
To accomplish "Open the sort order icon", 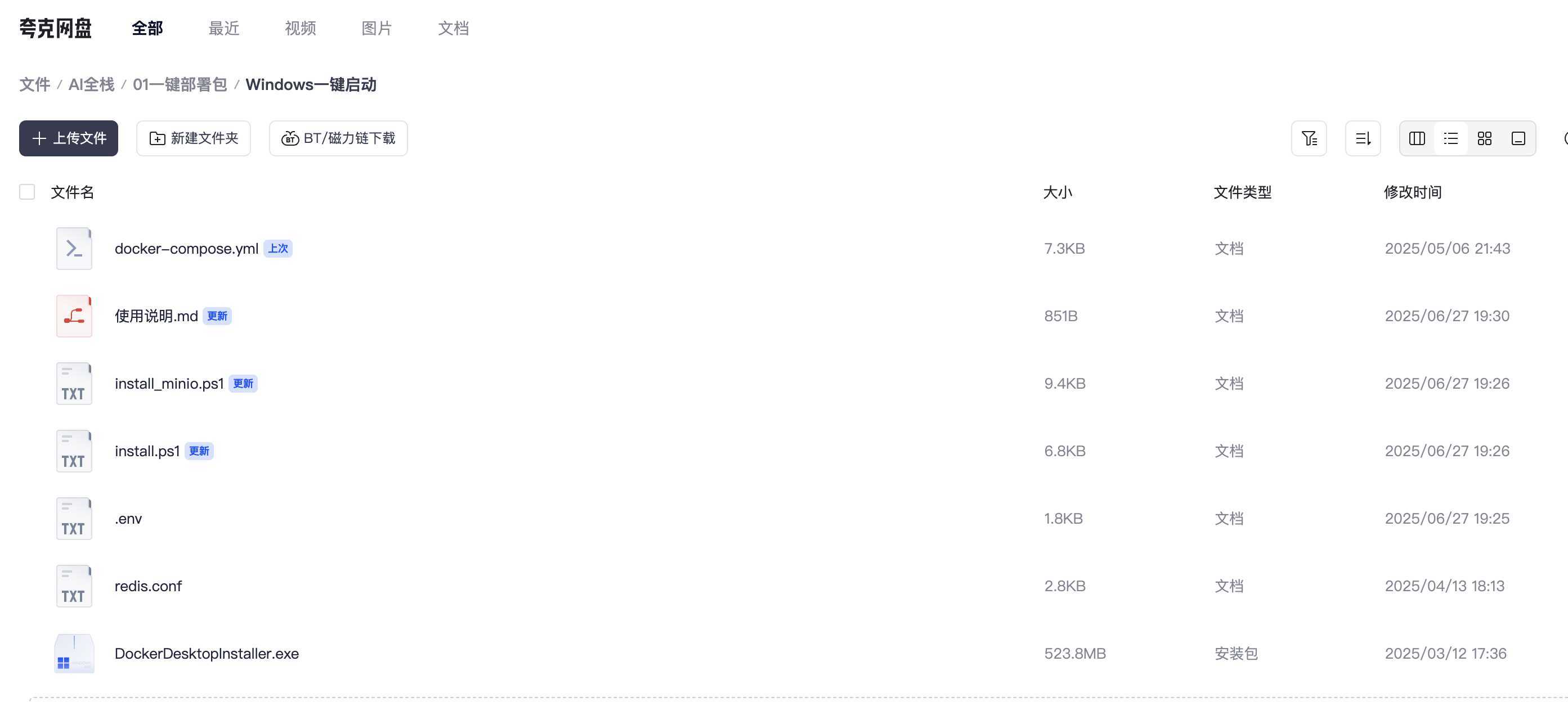I will [x=1363, y=138].
